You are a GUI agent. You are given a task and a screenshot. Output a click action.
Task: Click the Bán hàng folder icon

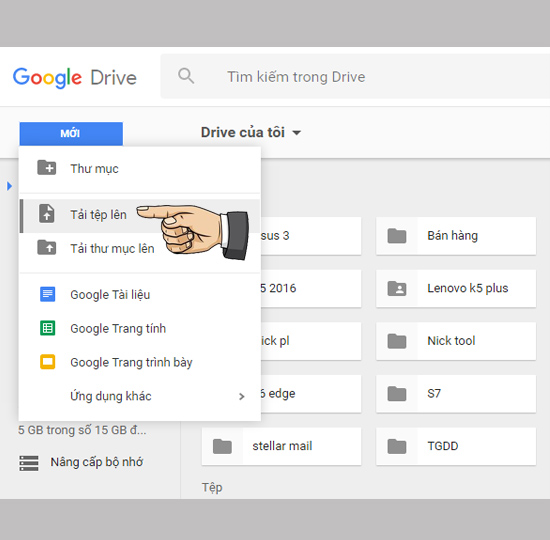[397, 236]
